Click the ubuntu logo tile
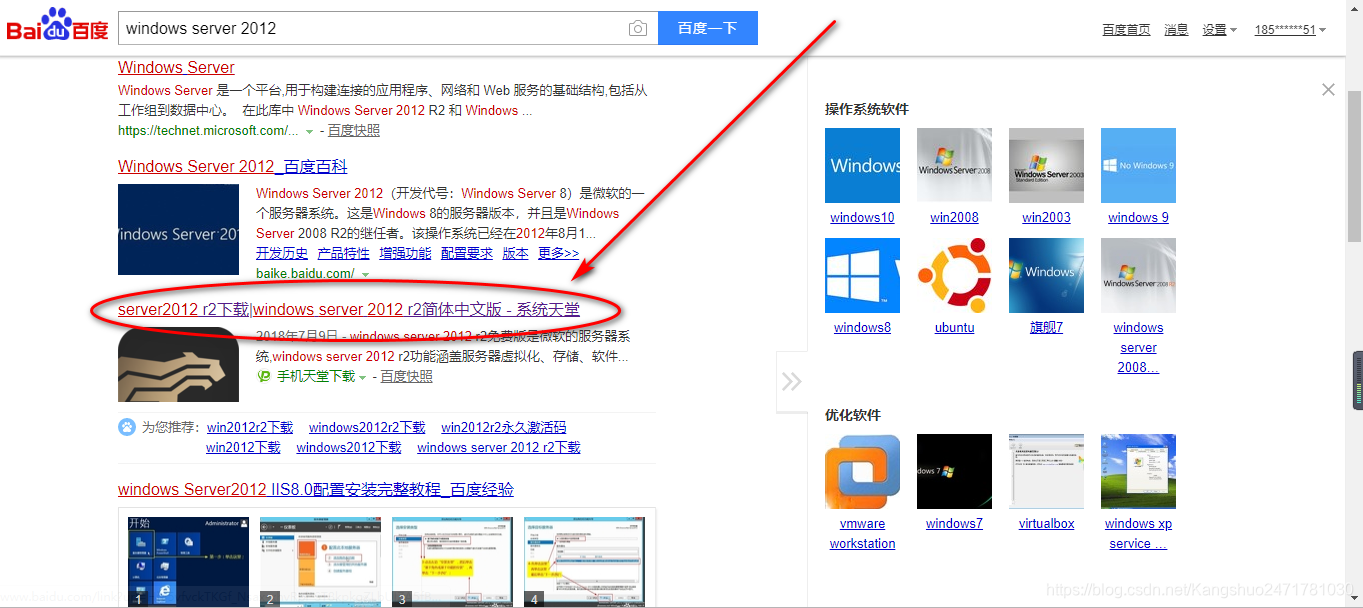The width and height of the screenshot is (1363, 608). (954, 275)
